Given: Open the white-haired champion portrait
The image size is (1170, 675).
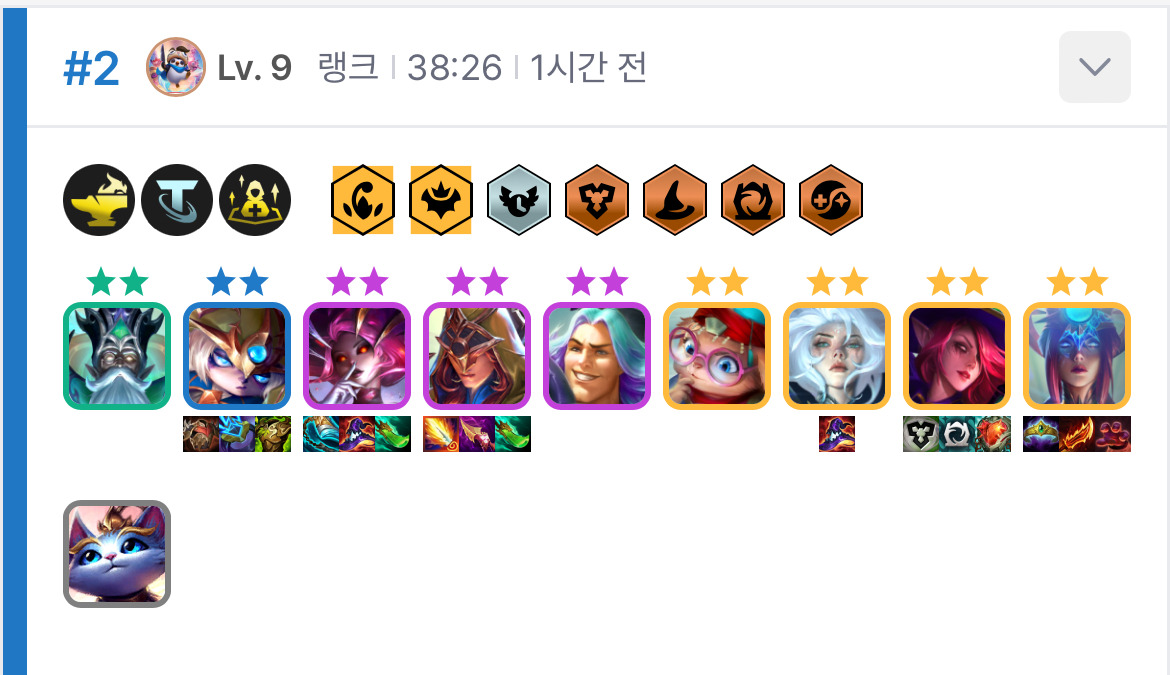Looking at the screenshot, I should click(837, 356).
